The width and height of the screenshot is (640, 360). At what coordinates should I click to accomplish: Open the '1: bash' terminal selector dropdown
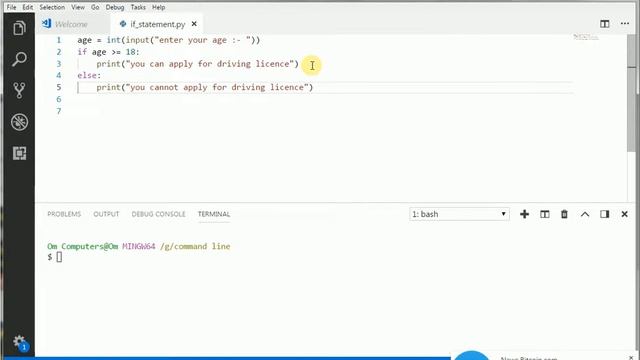point(459,214)
